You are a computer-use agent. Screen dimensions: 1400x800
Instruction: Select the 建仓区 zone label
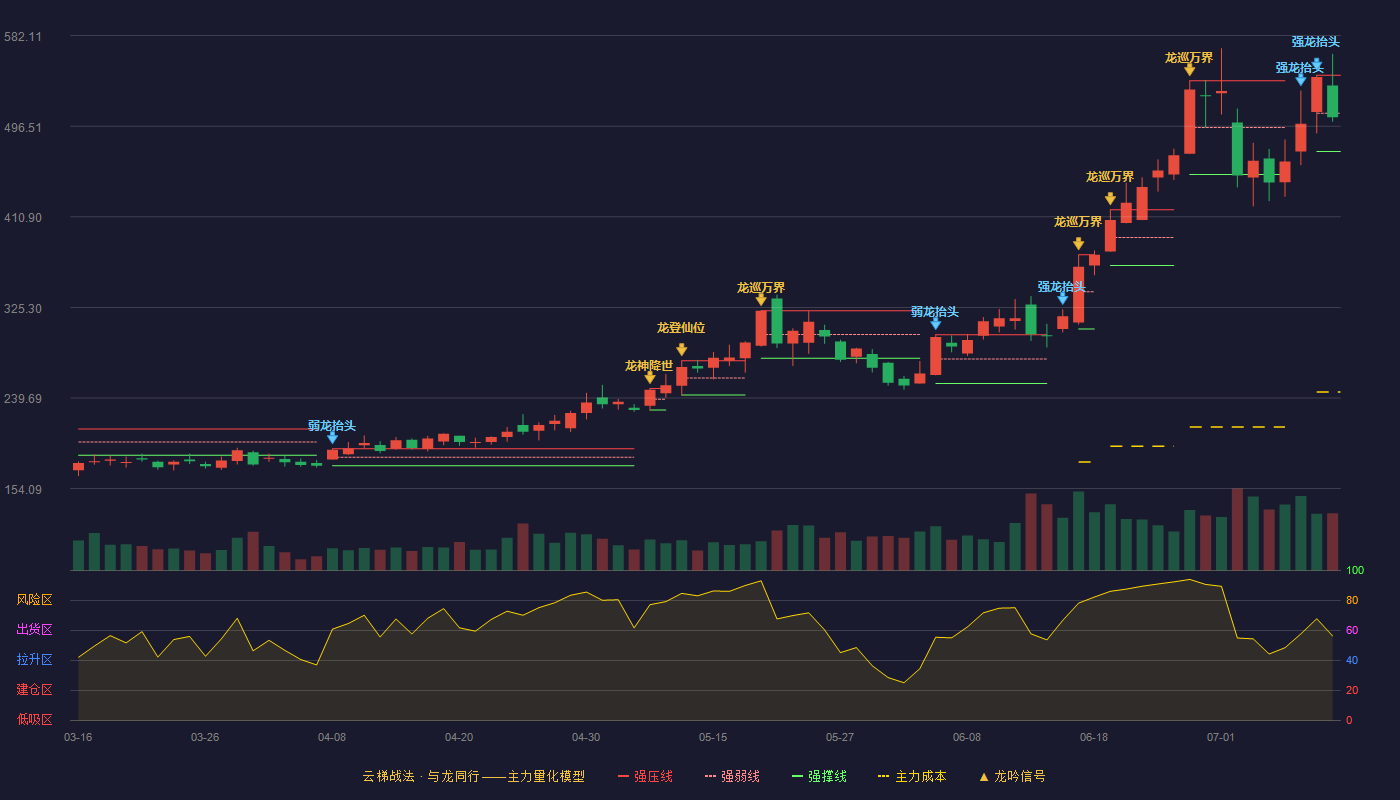click(x=34, y=690)
